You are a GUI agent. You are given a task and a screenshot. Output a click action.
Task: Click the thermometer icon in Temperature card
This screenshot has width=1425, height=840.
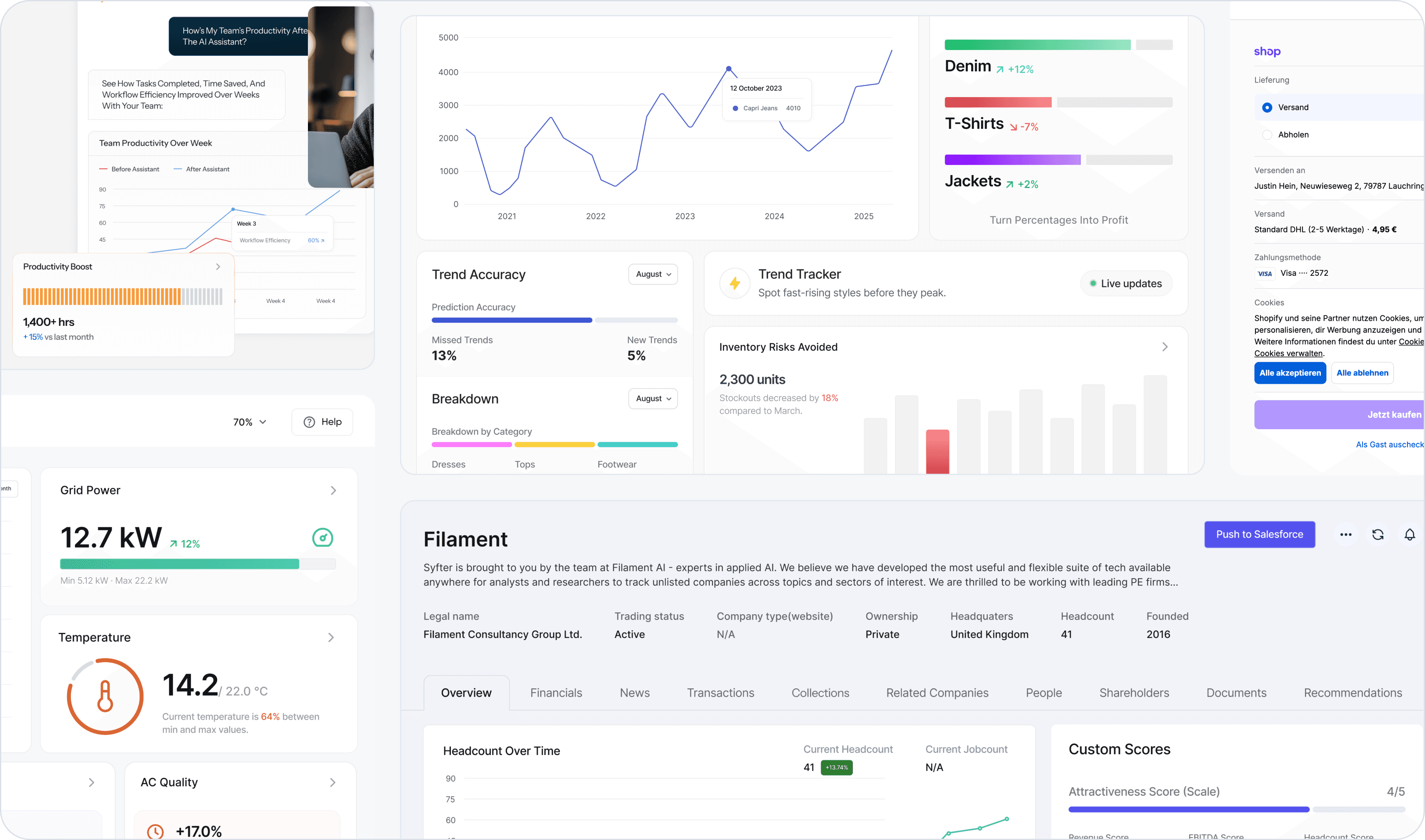click(105, 696)
